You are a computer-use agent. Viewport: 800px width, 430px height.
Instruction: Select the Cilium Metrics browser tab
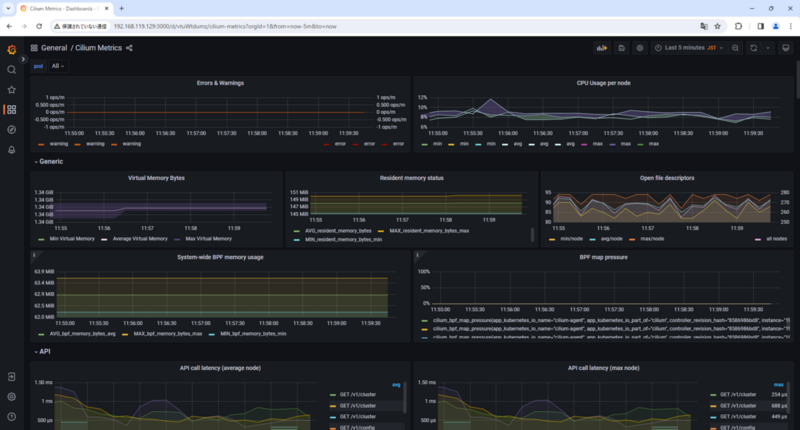coord(65,9)
